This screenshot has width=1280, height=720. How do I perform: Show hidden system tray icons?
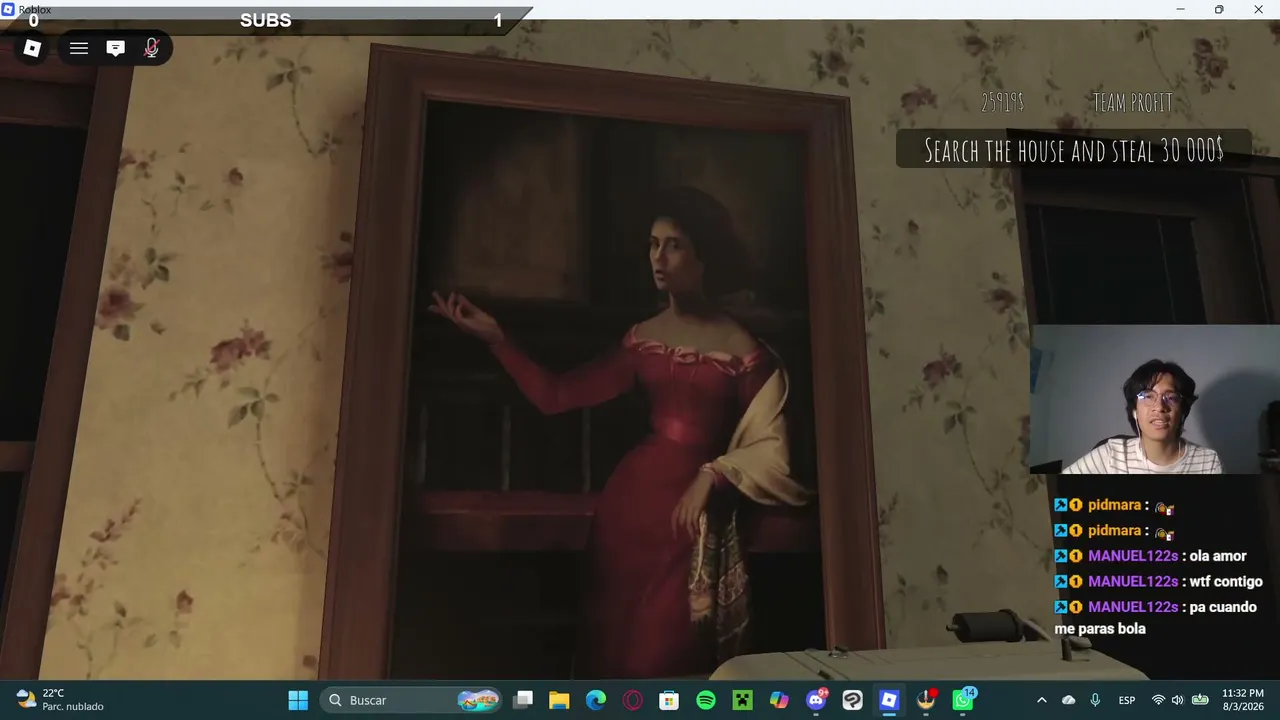1042,700
